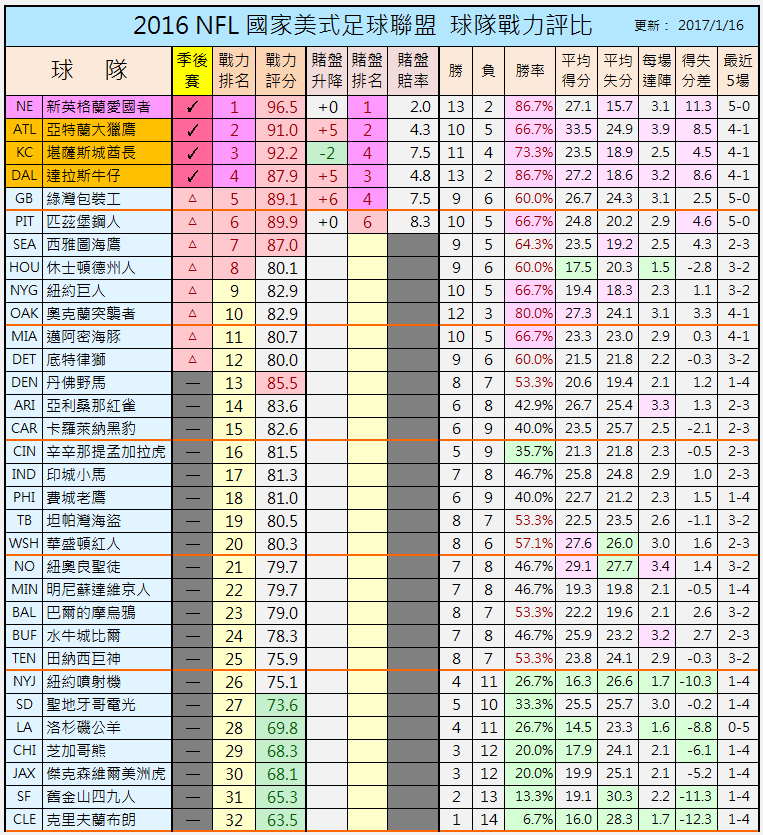
Task: Click team name 傑克森維爾美洲虎
Action: click(x=106, y=773)
